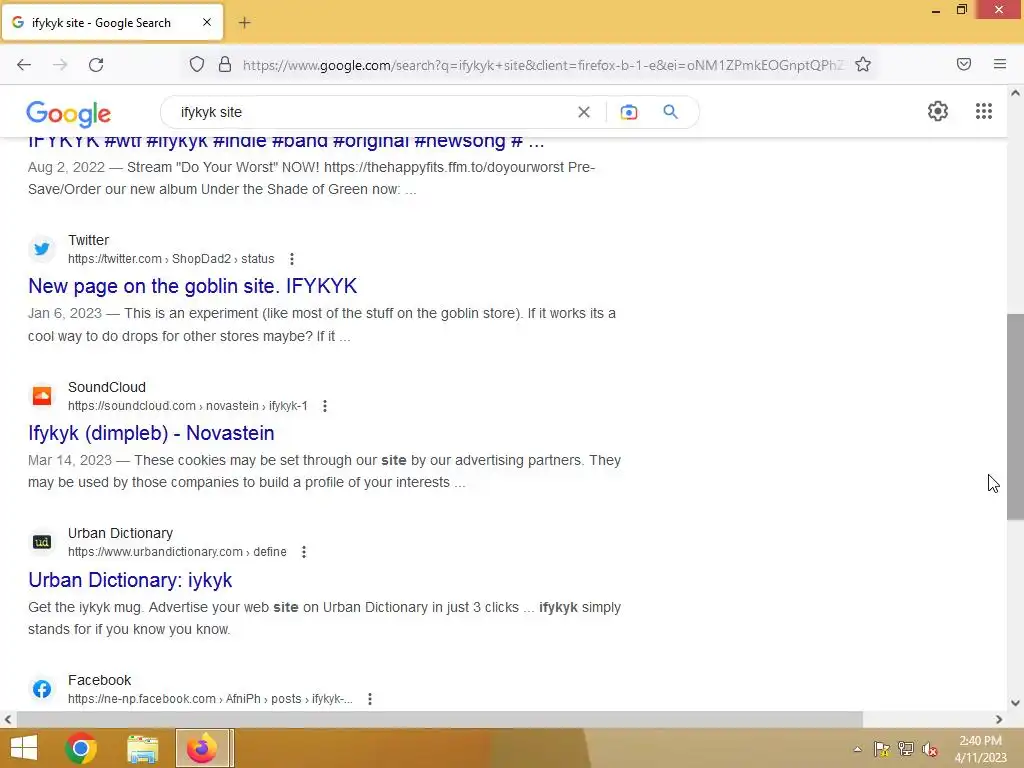View site security padlock info

point(225,64)
